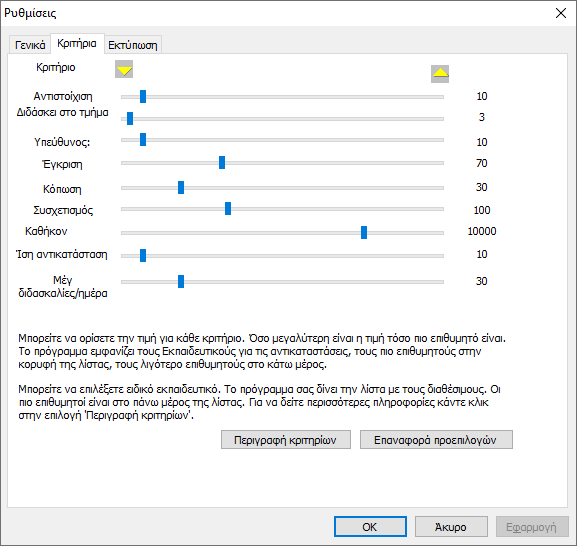Click the Συσχετισμός slider thumb
The width and height of the screenshot is (577, 546).
228,208
